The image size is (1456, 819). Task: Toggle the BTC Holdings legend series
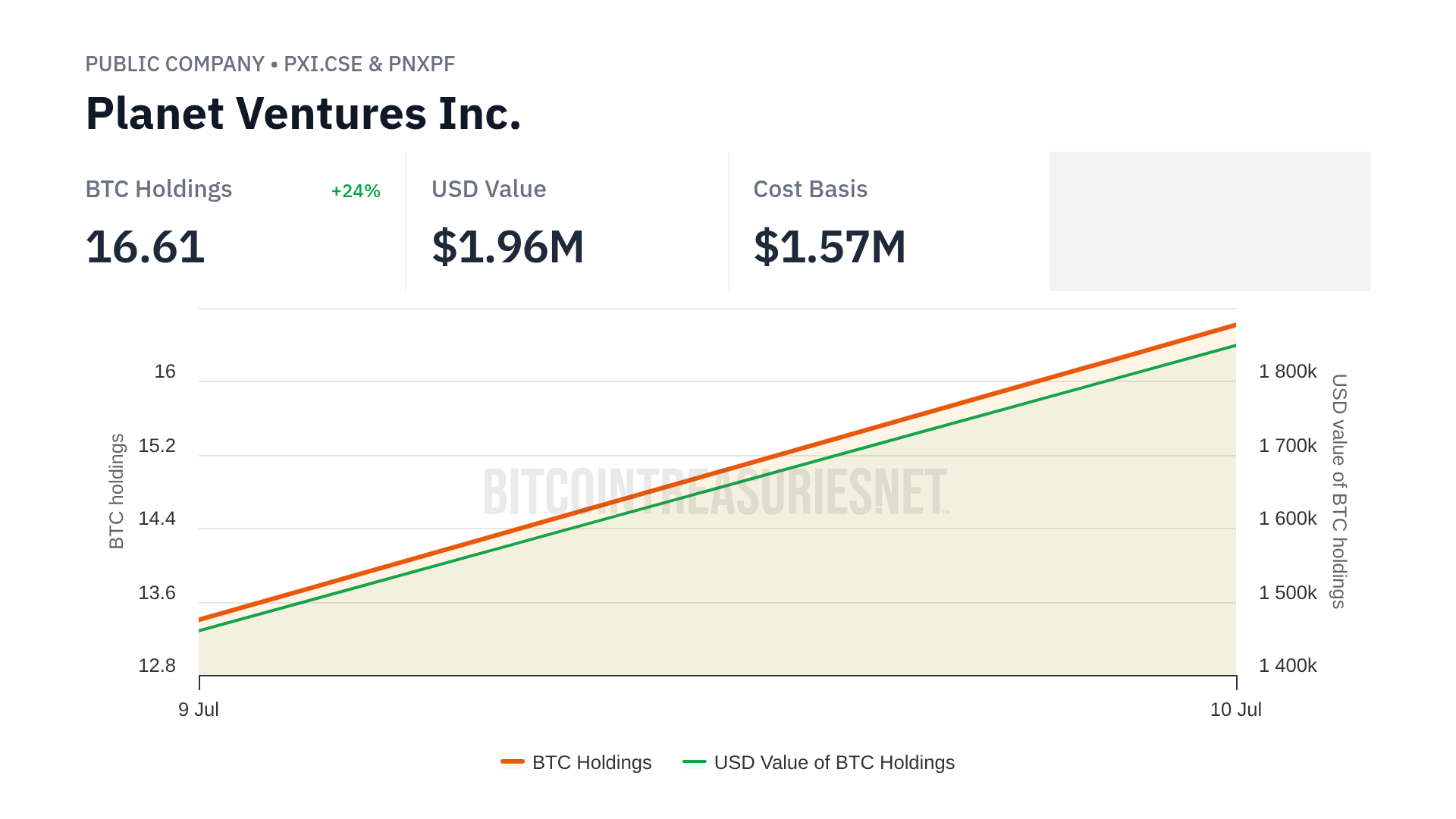591,762
